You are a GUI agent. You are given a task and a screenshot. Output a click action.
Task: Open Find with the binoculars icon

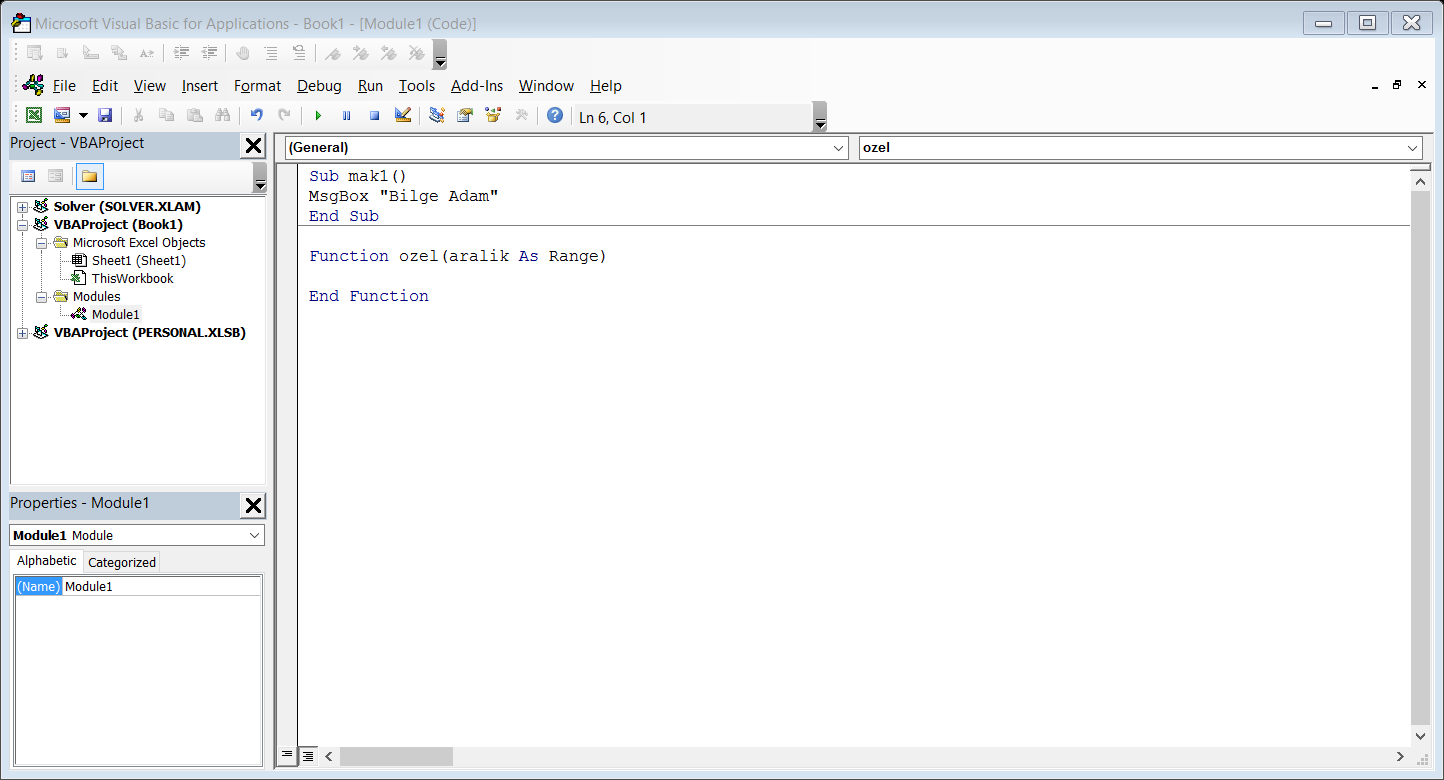coord(223,116)
